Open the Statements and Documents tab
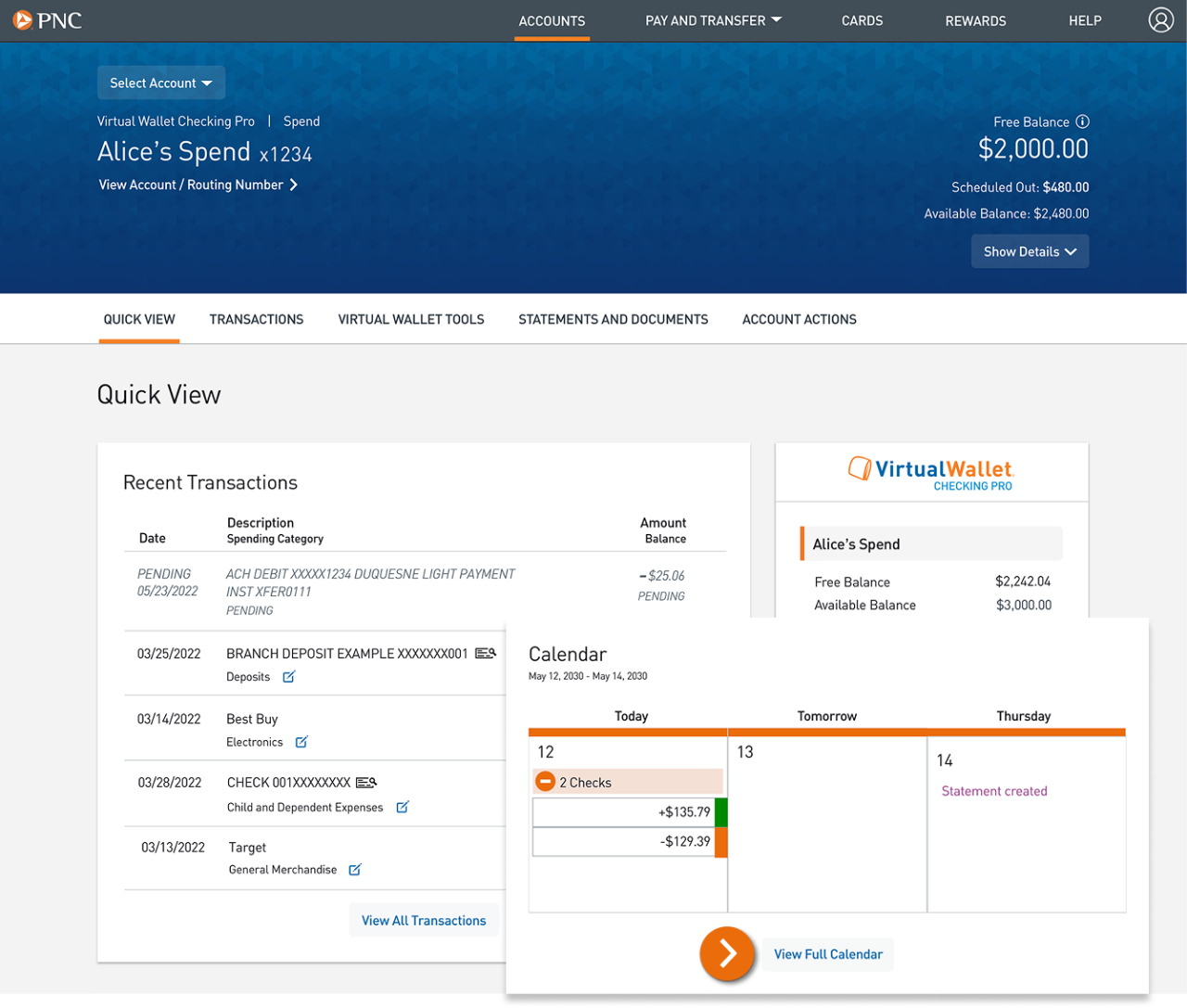 pos(613,319)
